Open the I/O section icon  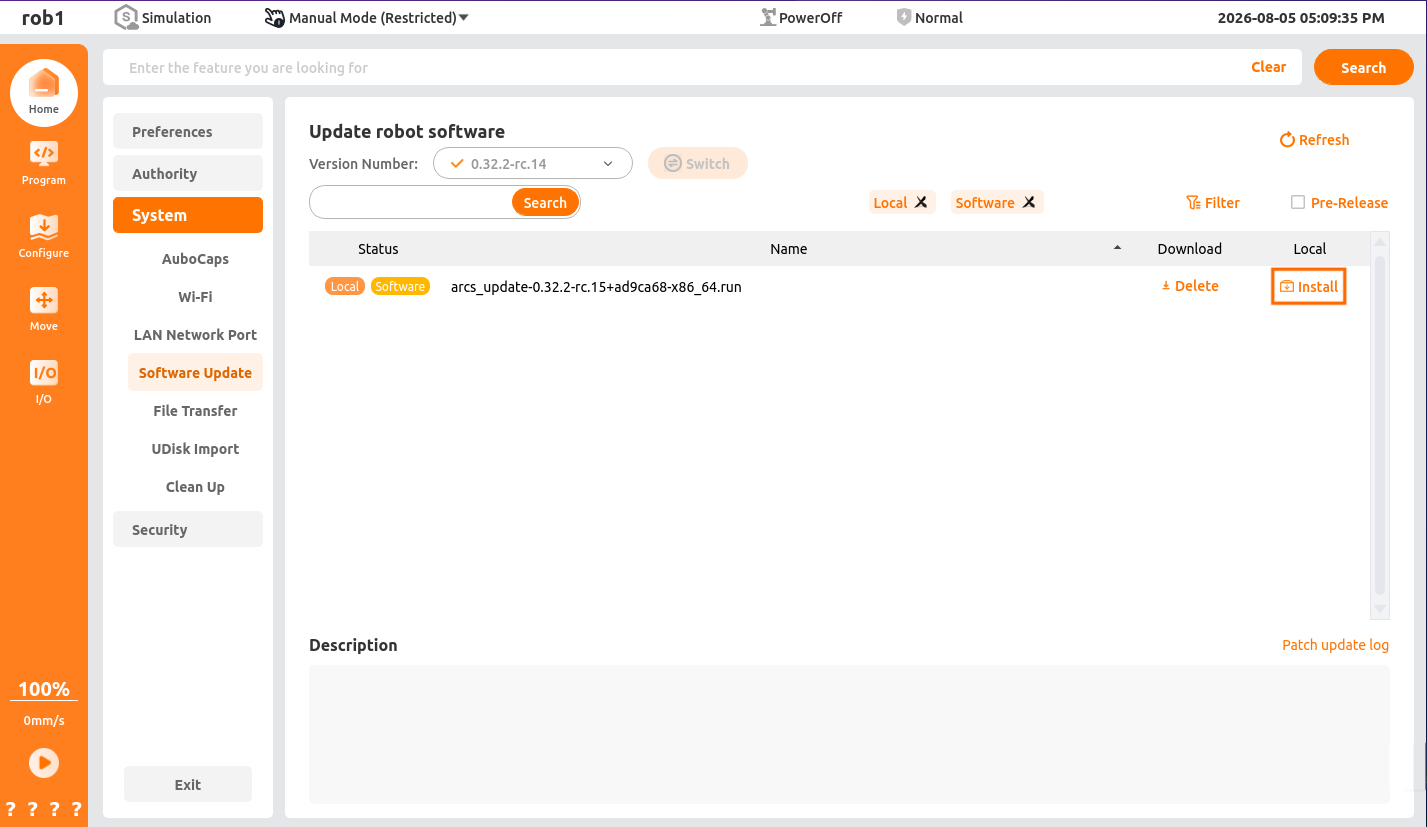click(x=44, y=382)
